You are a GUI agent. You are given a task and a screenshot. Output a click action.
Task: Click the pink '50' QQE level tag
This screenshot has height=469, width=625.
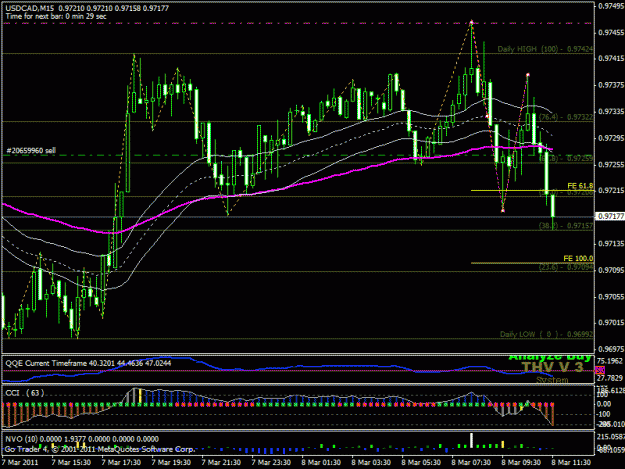pos(599,371)
